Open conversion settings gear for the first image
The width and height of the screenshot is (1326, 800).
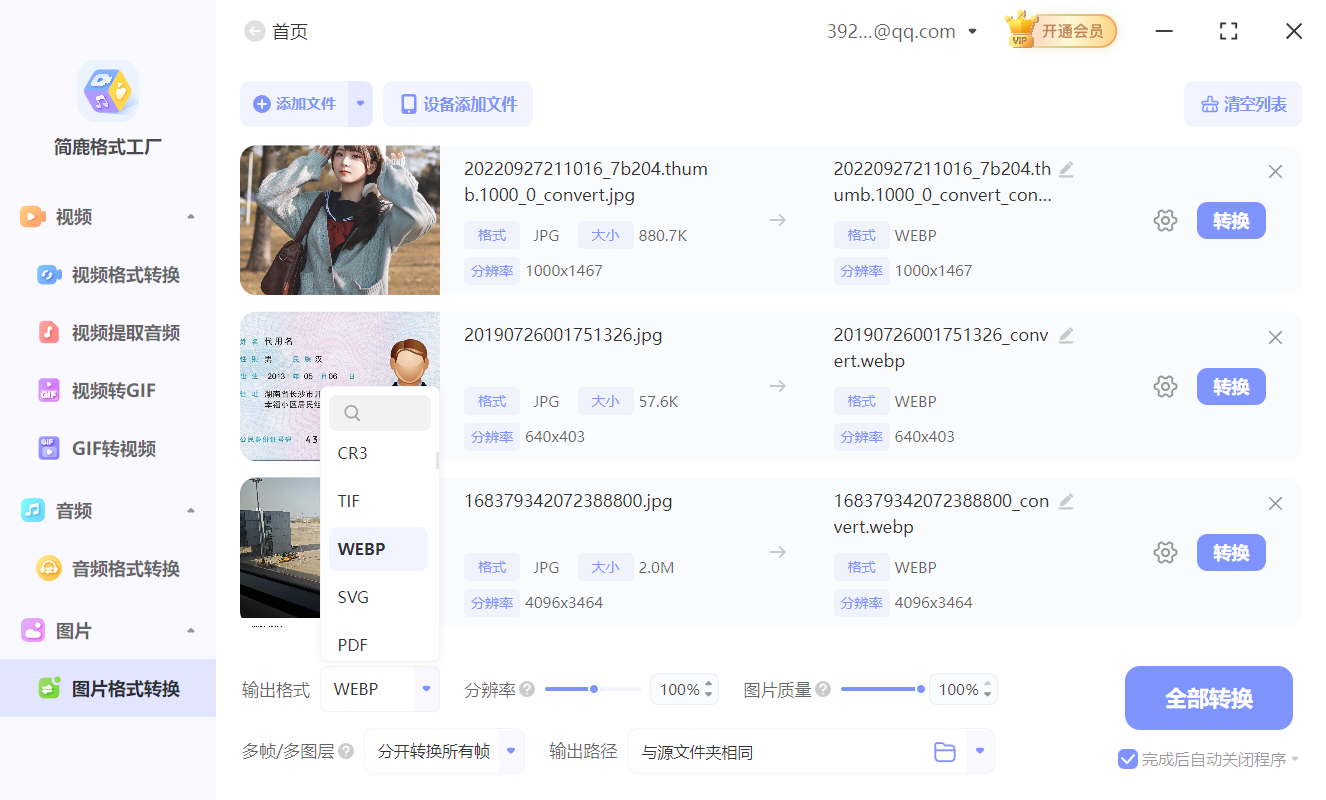point(1165,220)
